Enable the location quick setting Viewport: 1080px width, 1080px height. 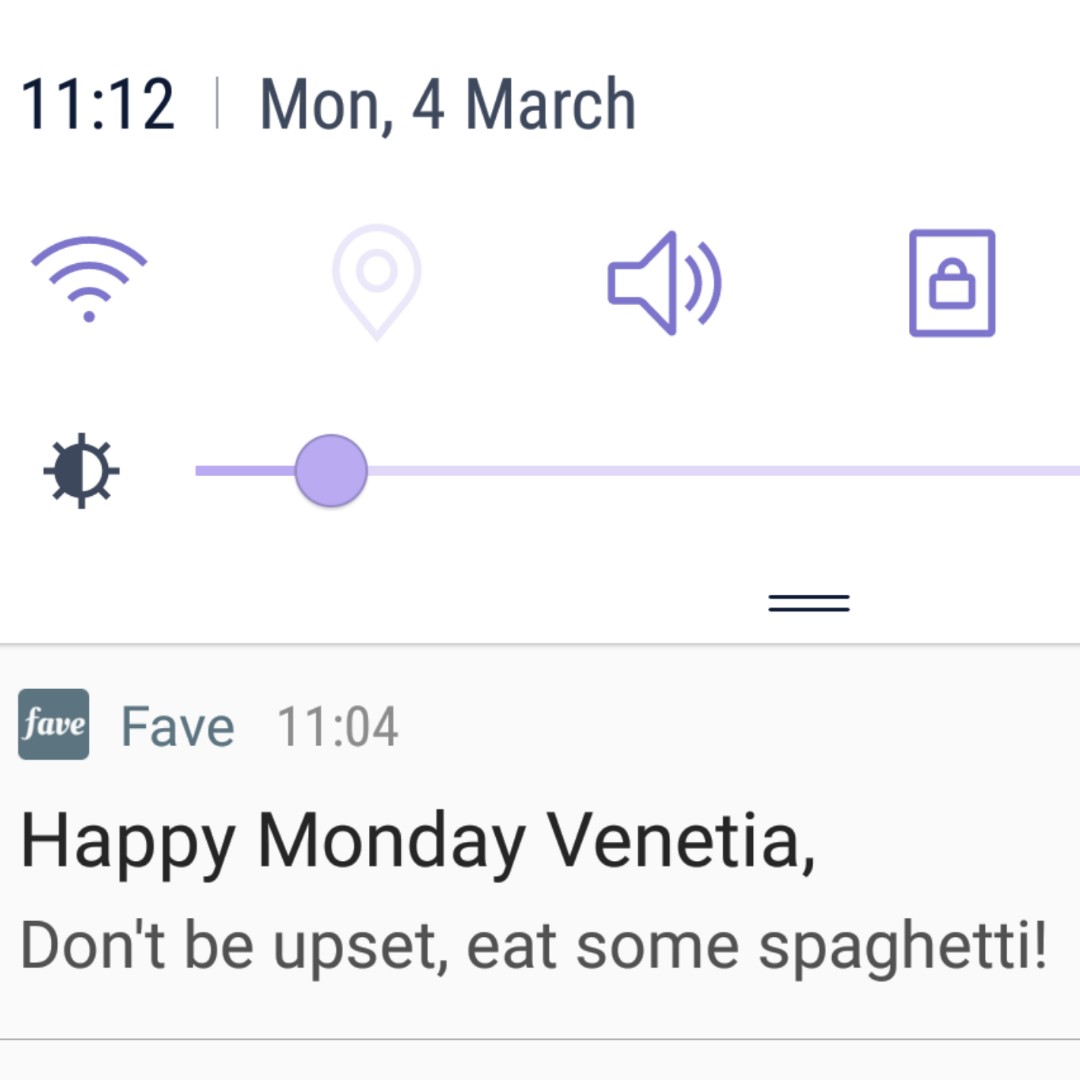(x=377, y=282)
